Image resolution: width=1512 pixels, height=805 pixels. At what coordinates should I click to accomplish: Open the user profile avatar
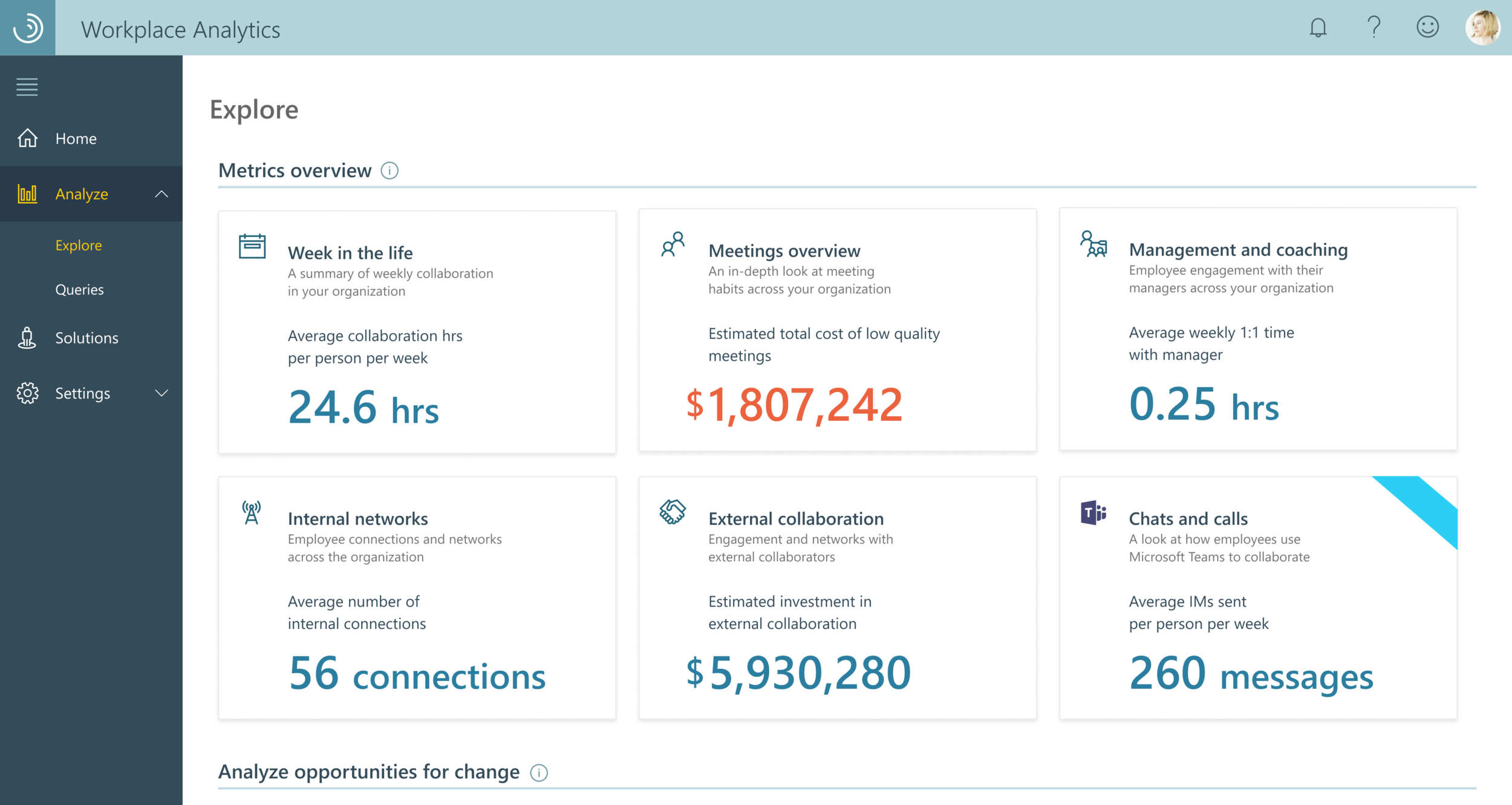(1482, 28)
